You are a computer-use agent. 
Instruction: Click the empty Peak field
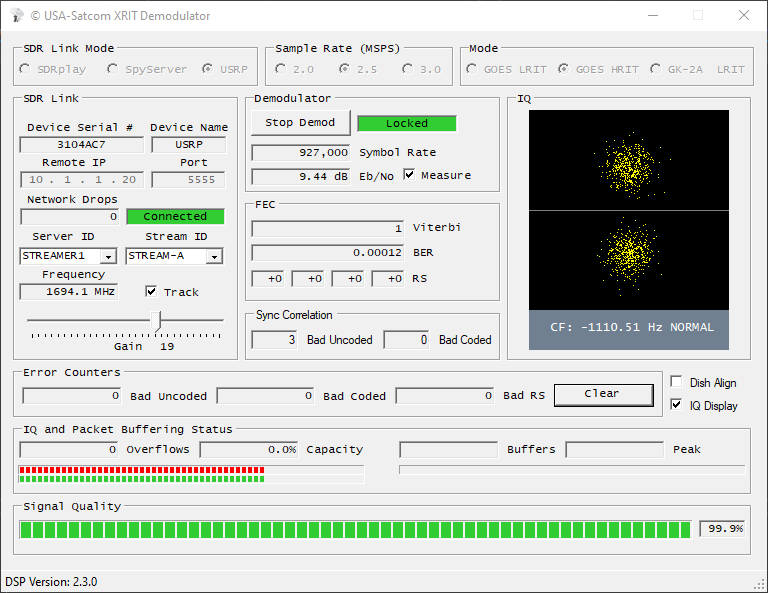[x=615, y=450]
